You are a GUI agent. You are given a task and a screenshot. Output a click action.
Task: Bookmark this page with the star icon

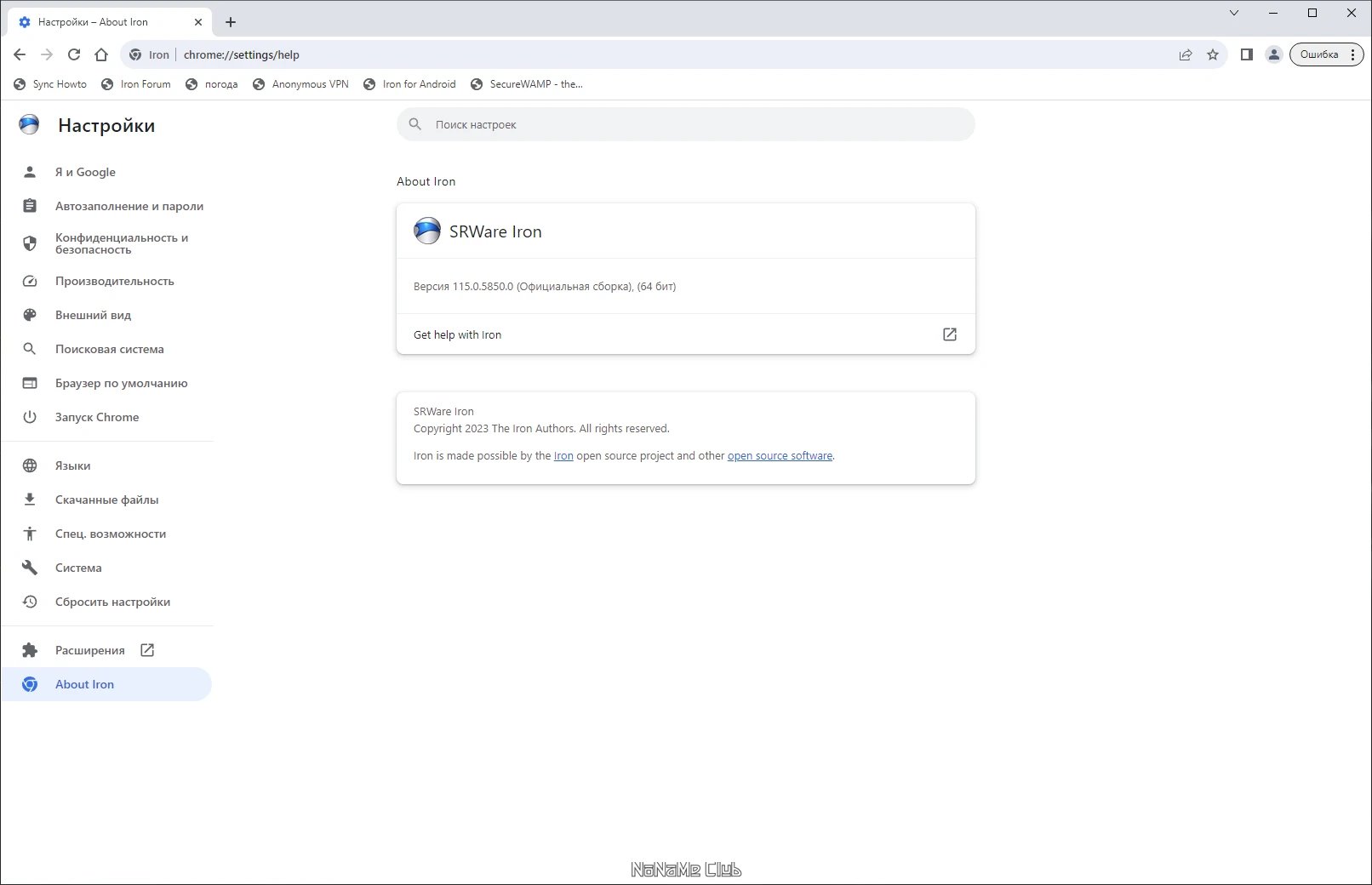tap(1213, 54)
